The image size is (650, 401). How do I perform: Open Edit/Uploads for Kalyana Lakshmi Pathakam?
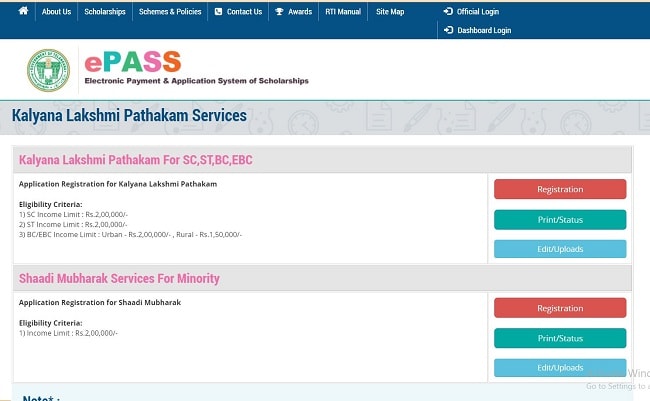point(560,249)
